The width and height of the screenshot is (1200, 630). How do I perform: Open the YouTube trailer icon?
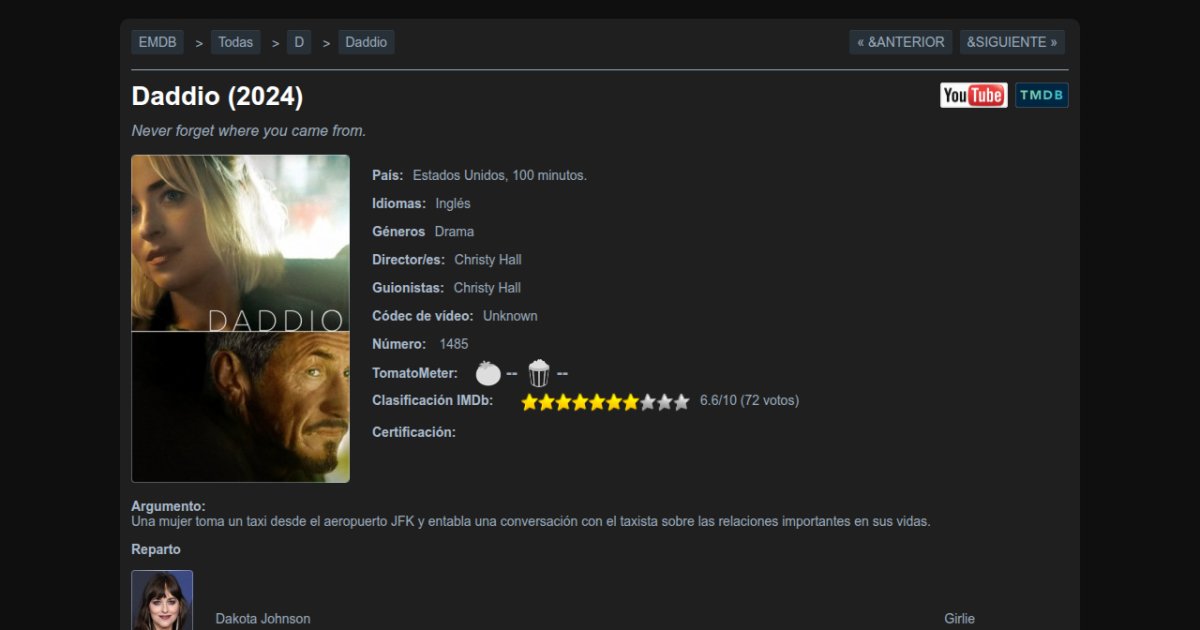[973, 95]
